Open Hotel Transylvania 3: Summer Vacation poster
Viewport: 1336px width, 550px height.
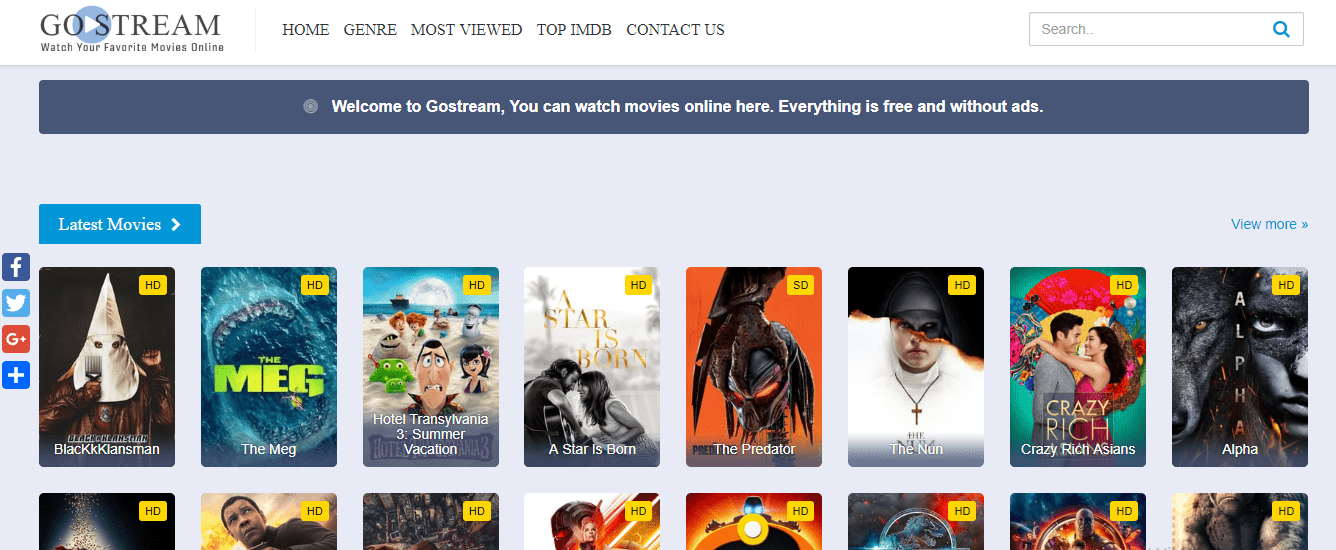point(431,367)
